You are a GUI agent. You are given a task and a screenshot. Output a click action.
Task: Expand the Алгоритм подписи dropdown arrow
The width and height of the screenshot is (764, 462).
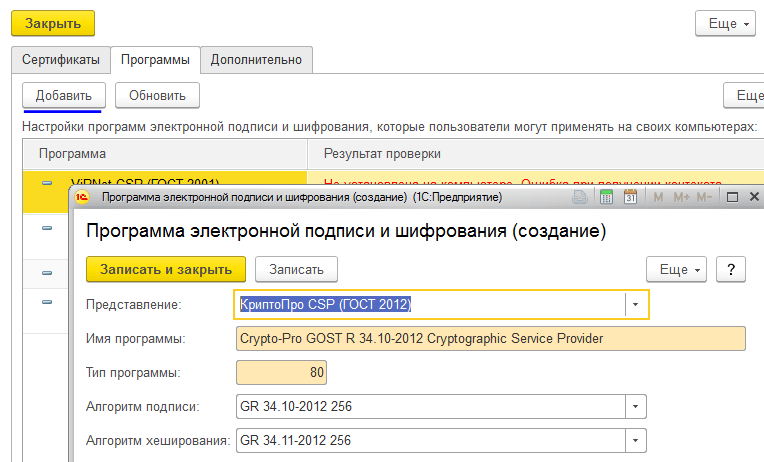[635, 406]
